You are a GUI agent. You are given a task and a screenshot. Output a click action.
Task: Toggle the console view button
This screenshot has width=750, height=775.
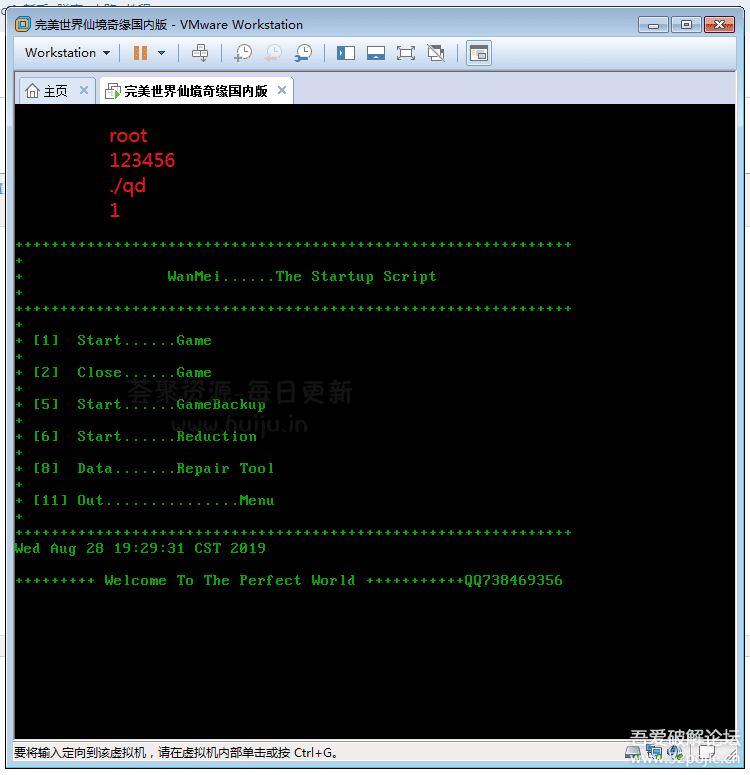(x=479, y=53)
